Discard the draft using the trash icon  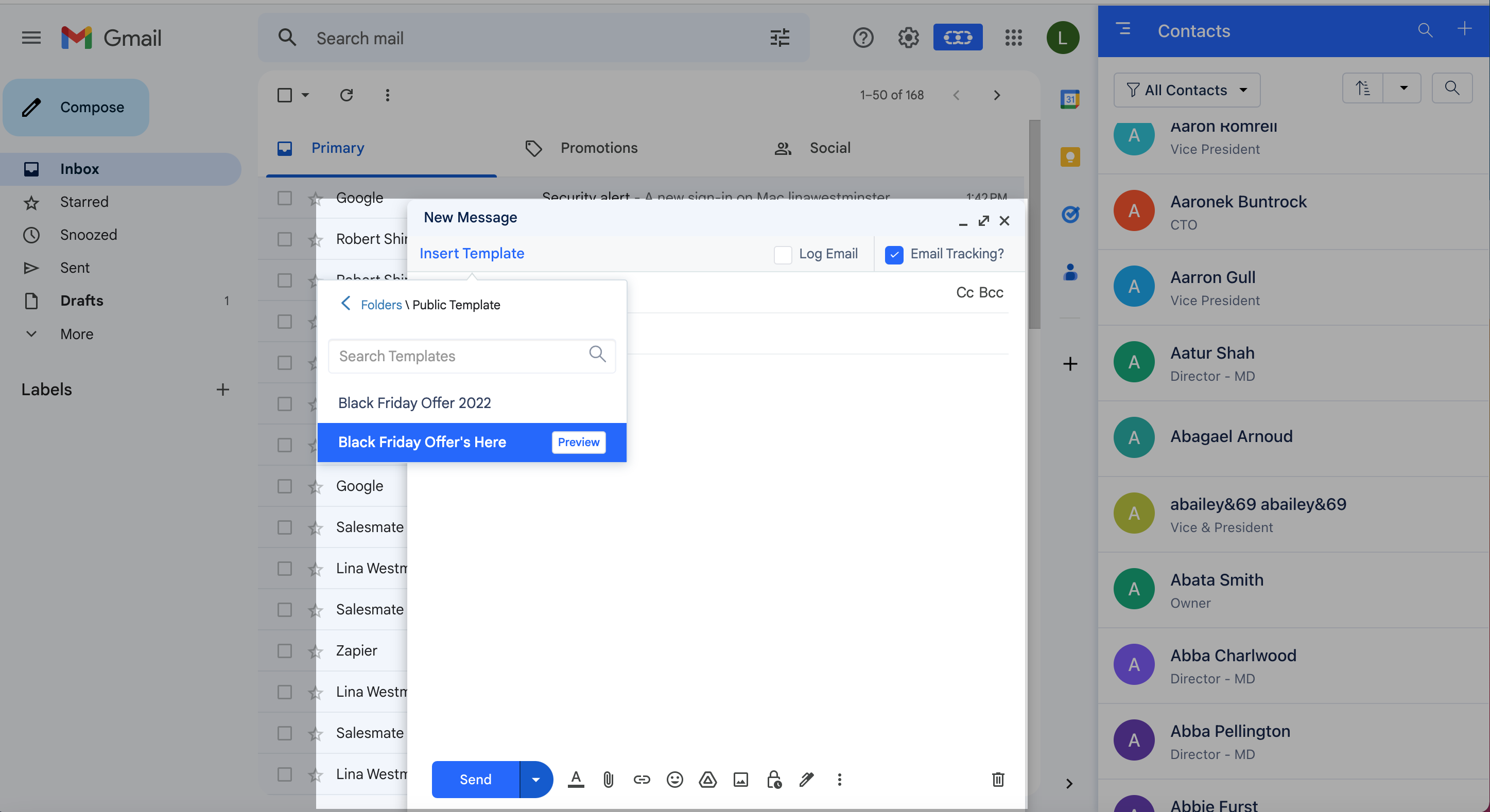tap(998, 780)
